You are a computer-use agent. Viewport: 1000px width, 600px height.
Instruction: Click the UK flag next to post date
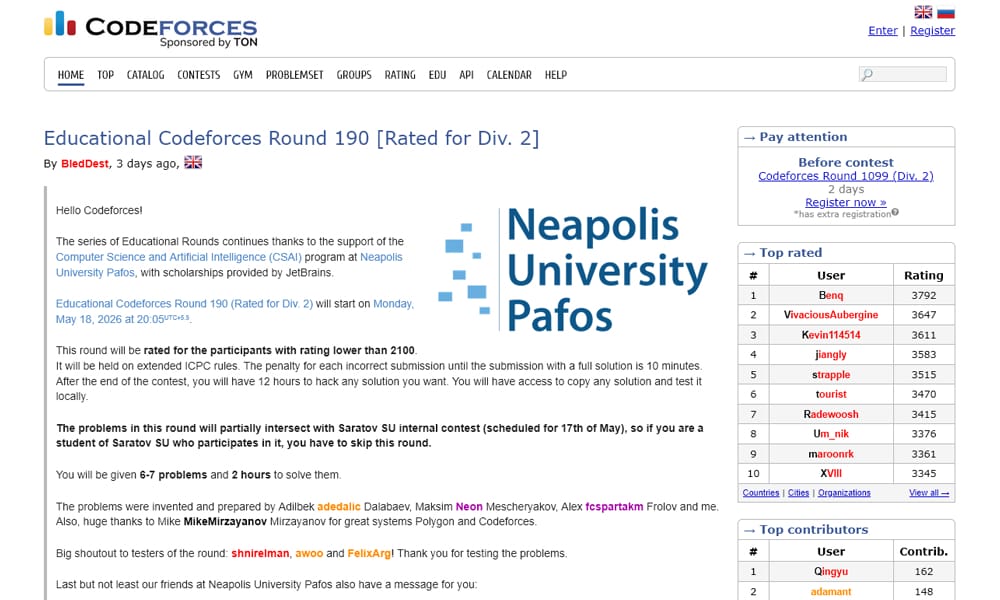click(x=193, y=163)
